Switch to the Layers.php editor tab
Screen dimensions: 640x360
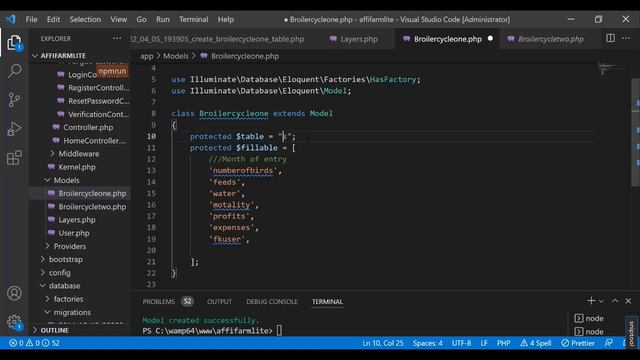353,39
